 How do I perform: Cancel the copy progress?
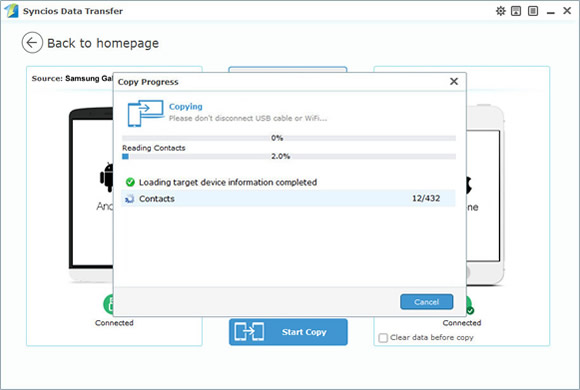click(426, 302)
